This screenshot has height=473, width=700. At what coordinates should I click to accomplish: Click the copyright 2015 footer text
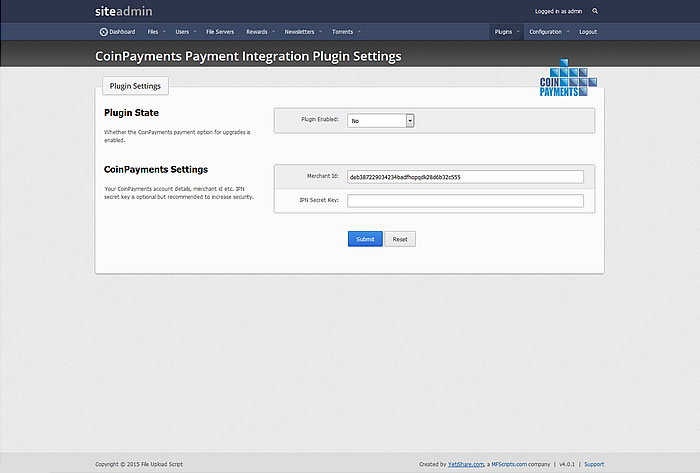pyautogui.click(x=139, y=464)
